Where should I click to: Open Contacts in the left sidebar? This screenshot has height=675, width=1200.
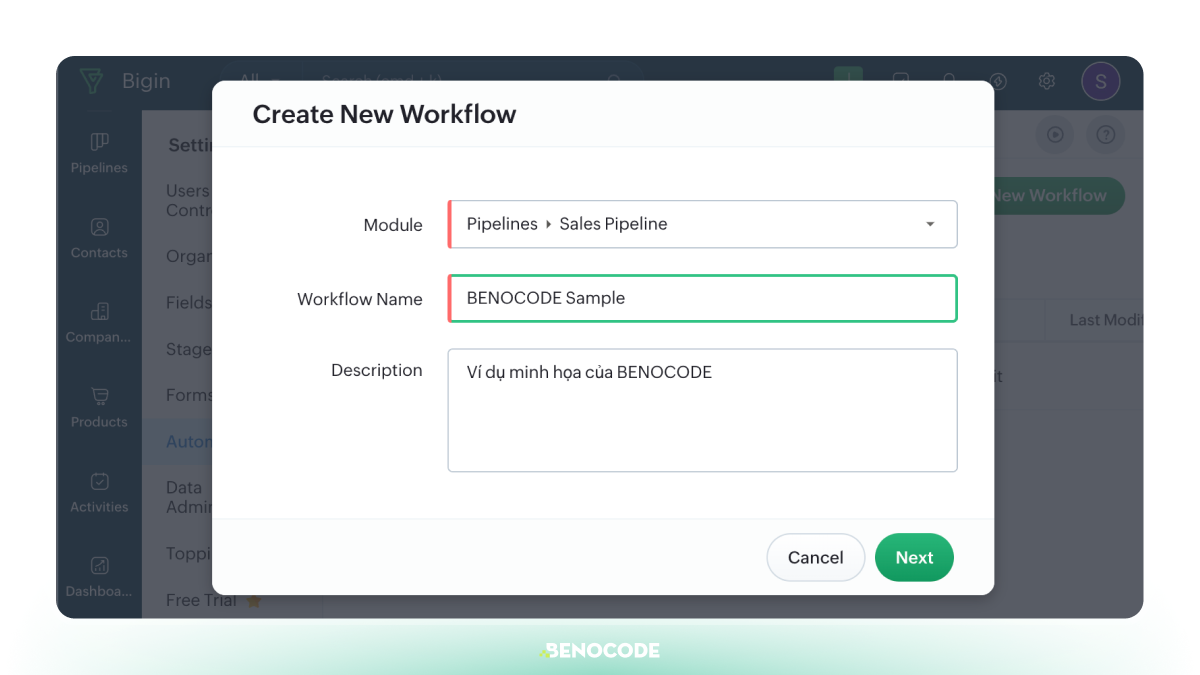point(99,238)
